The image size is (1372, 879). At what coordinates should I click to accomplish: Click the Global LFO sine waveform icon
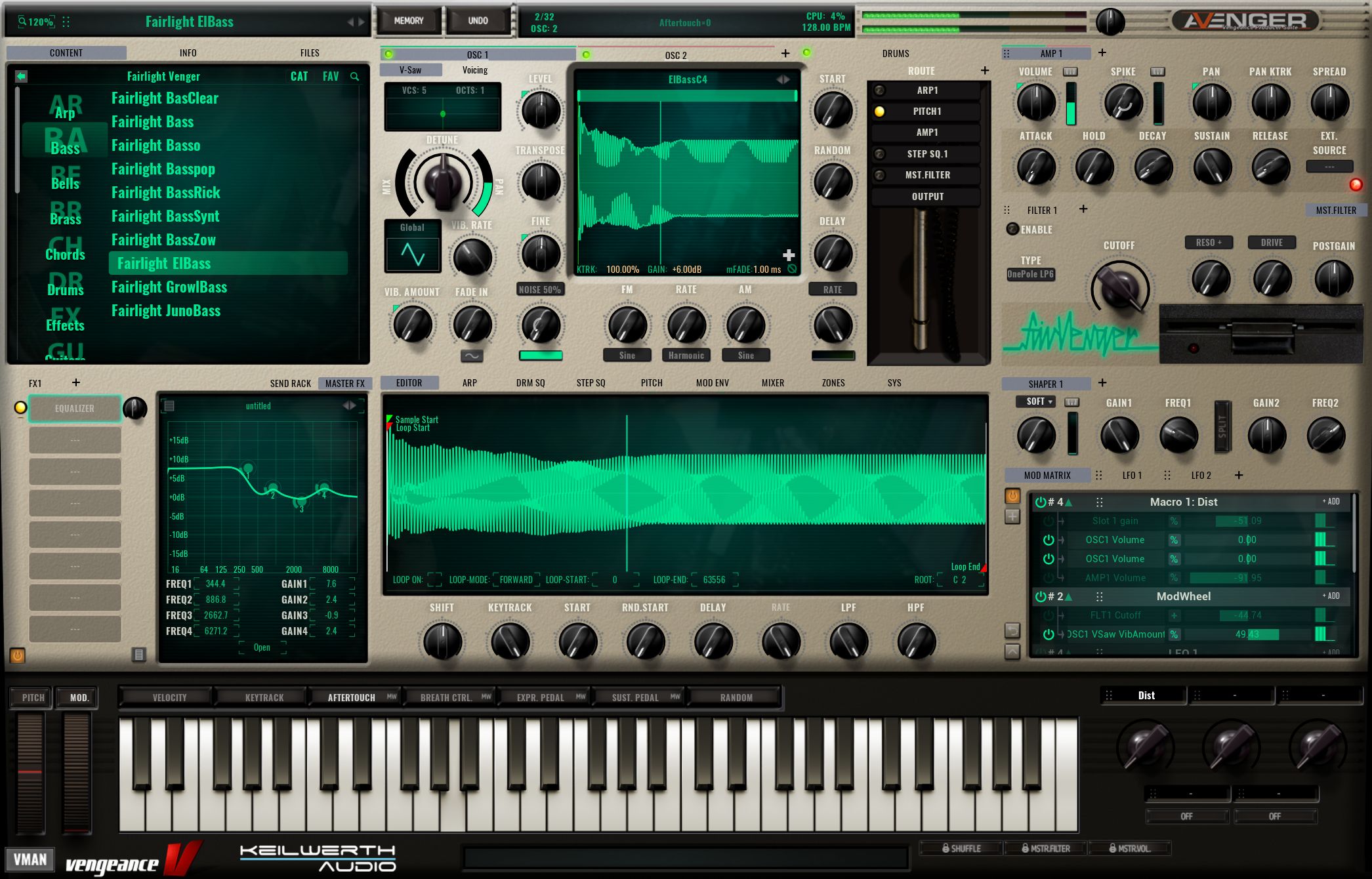click(x=413, y=255)
